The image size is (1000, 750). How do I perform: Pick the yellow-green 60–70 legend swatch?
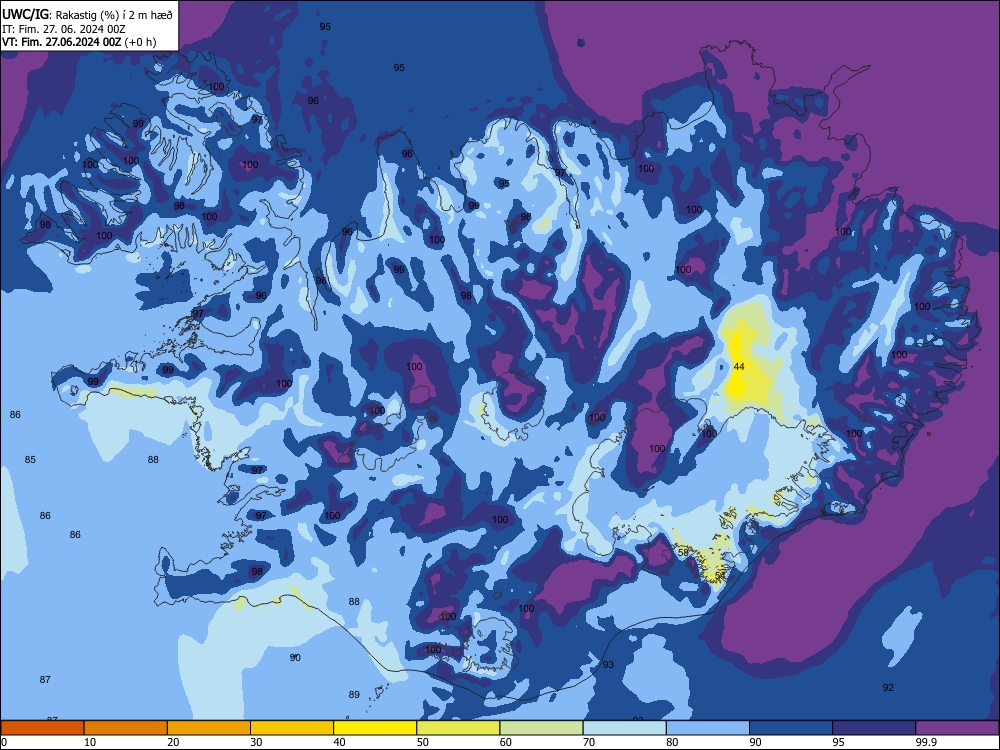541,728
